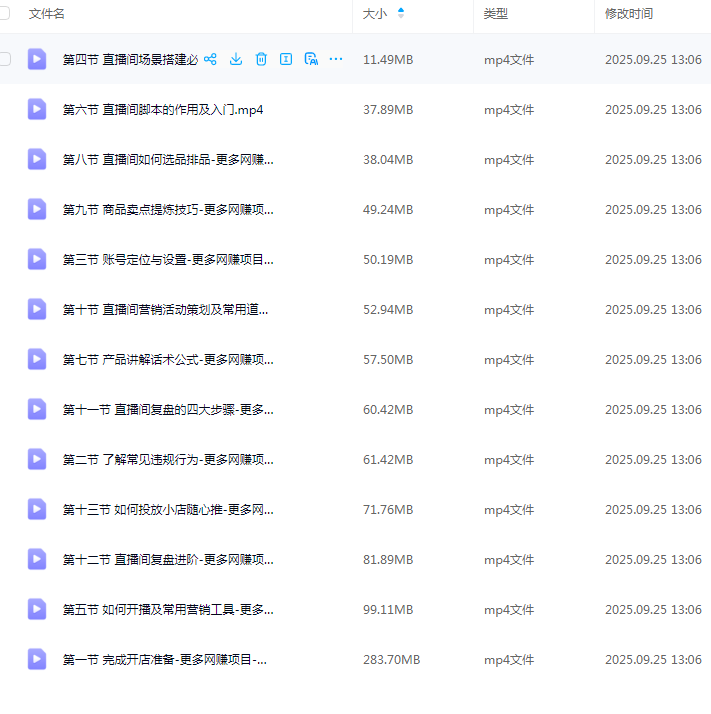Click video icon of 第八节 直播间如何选品排品
The width and height of the screenshot is (711, 714).
(x=37, y=159)
